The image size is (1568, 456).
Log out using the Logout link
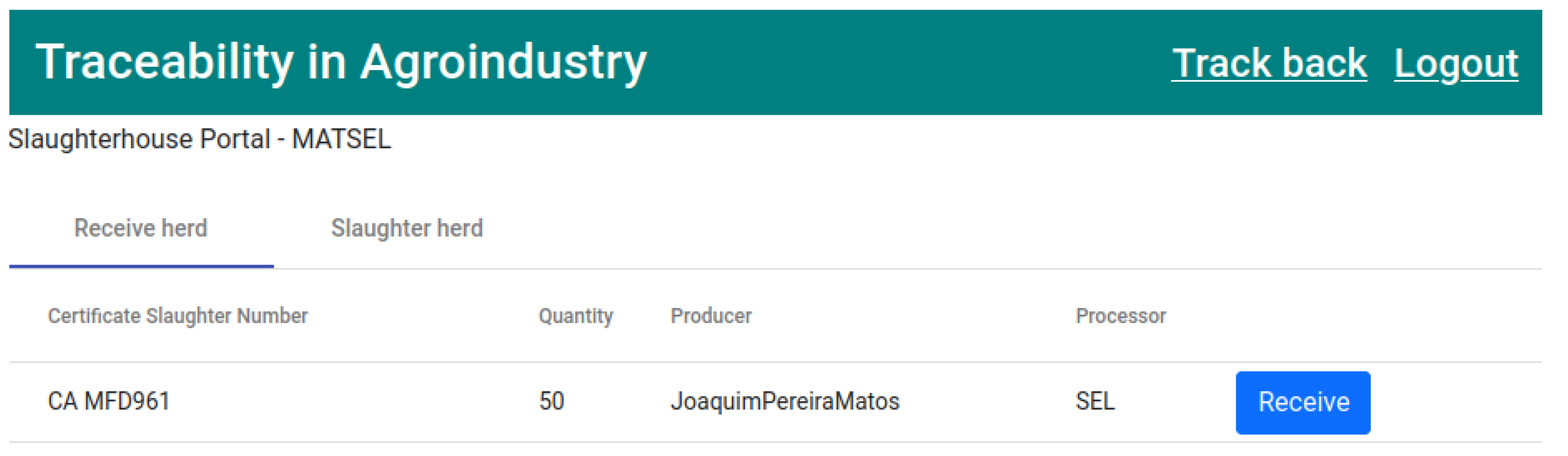(x=1455, y=63)
